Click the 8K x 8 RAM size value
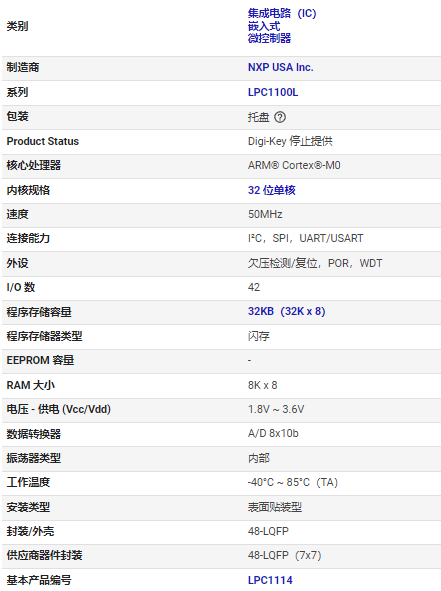The image size is (441, 591). coord(262,385)
